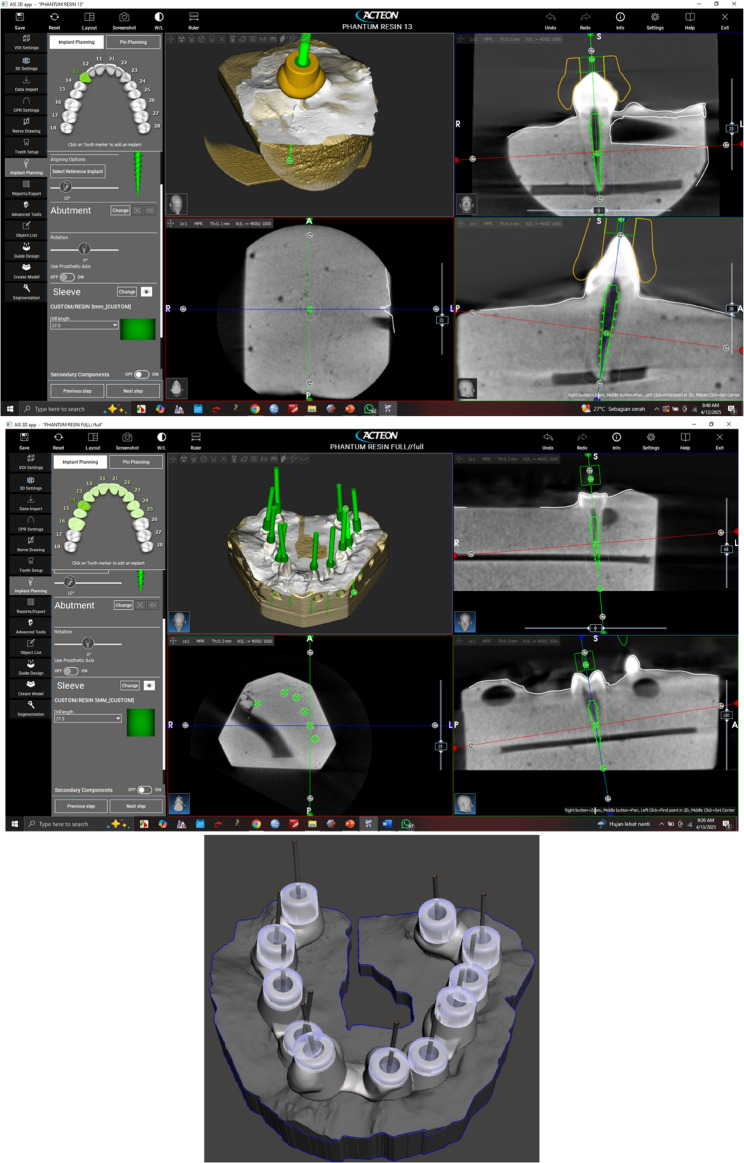Open Data Import in PHANTUM RESIN 13 sidebar
The image size is (744, 1163).
[x=26, y=84]
